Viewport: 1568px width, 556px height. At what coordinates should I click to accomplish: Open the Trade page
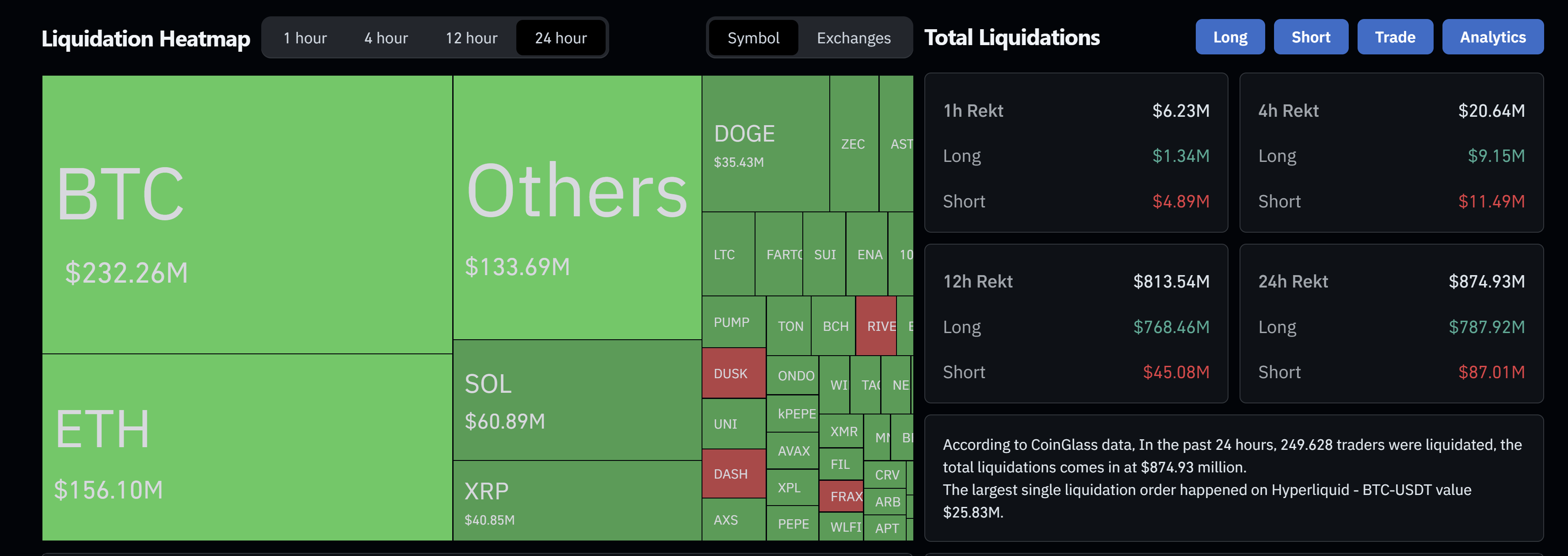coord(1395,37)
